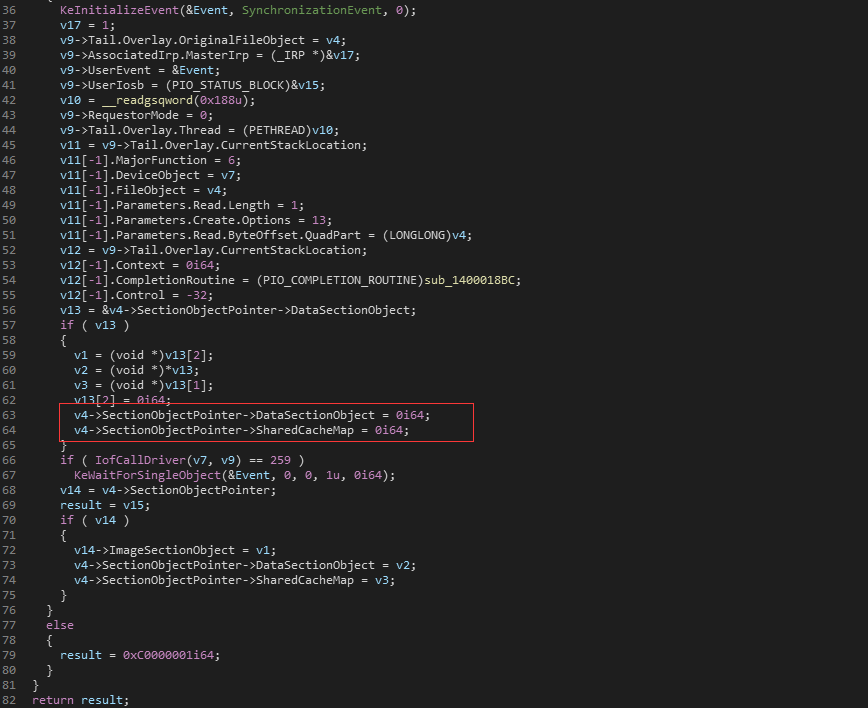Image resolution: width=868 pixels, height=708 pixels.
Task: Select the else keyword
Action: [x=60, y=625]
